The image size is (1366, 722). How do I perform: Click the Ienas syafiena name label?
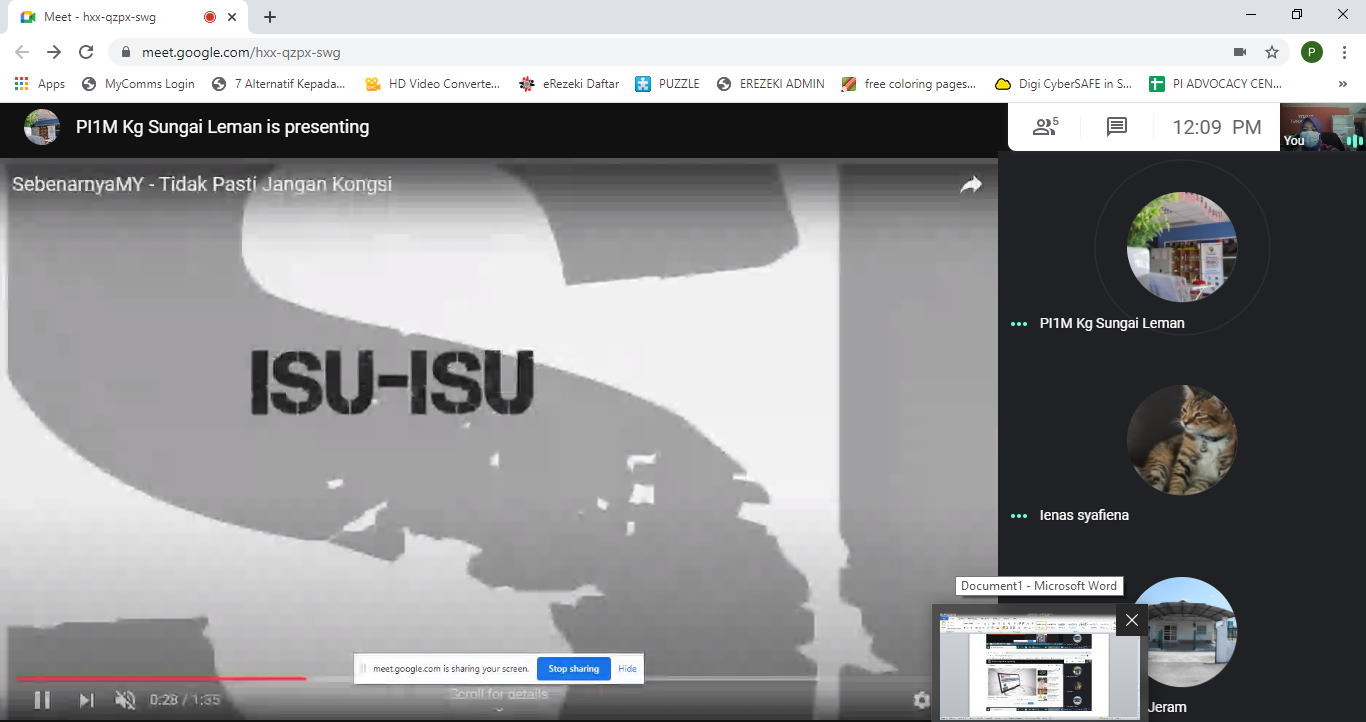1084,515
